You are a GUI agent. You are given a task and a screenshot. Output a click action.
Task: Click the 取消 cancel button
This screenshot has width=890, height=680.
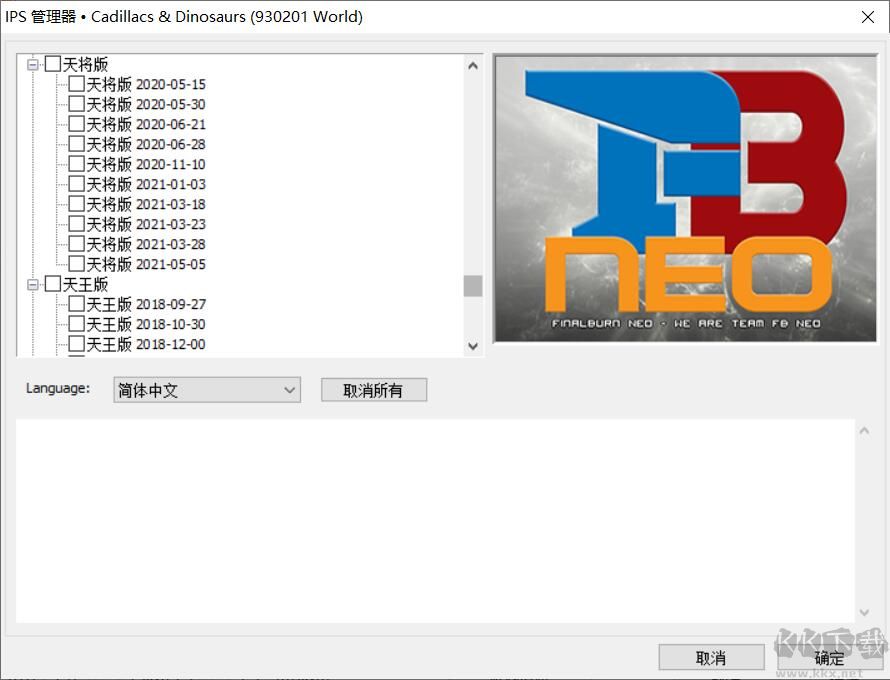point(711,658)
